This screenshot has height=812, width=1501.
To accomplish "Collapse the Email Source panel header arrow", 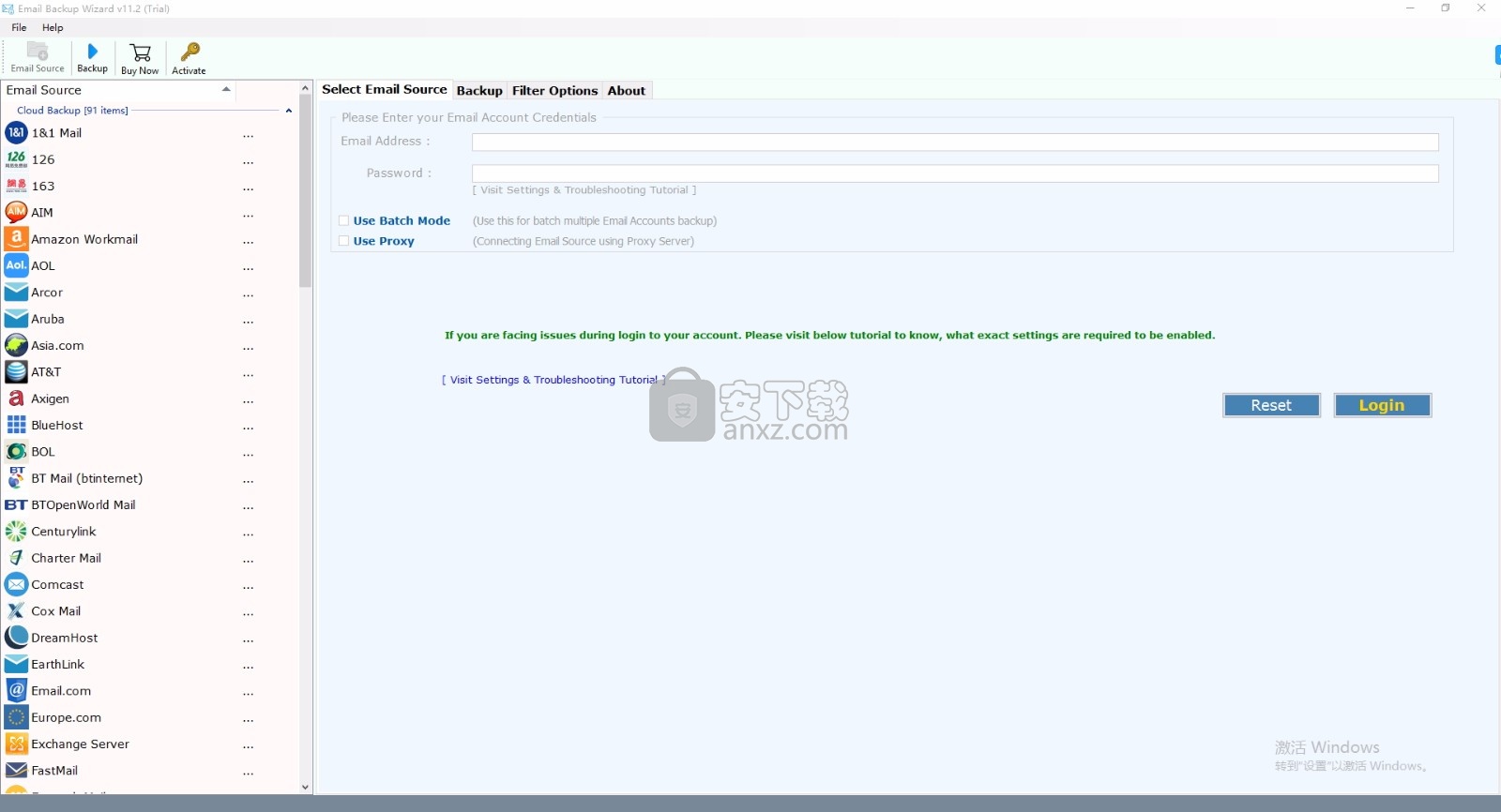I will (x=226, y=89).
